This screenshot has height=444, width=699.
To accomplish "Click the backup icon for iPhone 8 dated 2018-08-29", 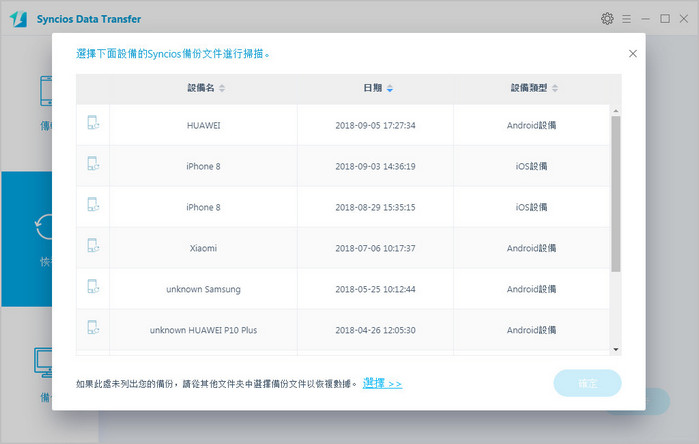I will (93, 205).
